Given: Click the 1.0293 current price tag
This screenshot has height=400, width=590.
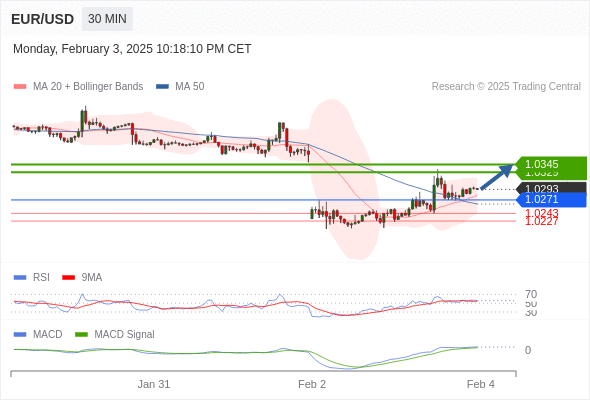Looking at the screenshot, I should click(551, 188).
